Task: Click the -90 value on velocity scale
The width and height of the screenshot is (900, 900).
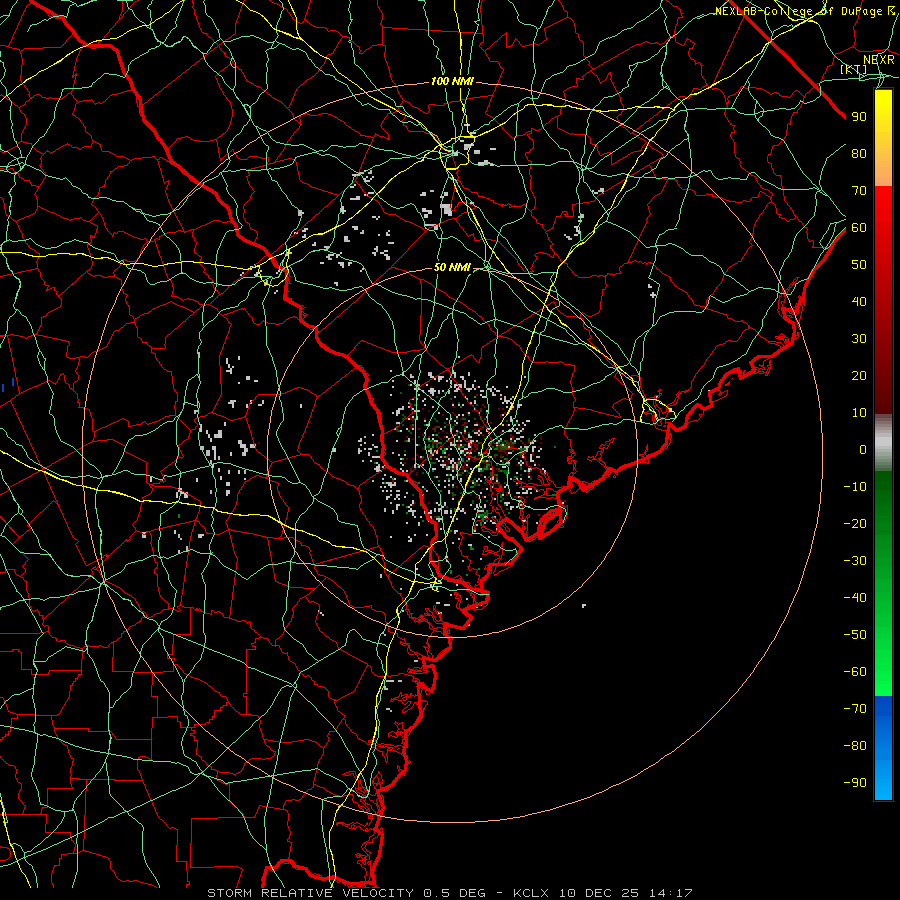Action: (x=855, y=783)
